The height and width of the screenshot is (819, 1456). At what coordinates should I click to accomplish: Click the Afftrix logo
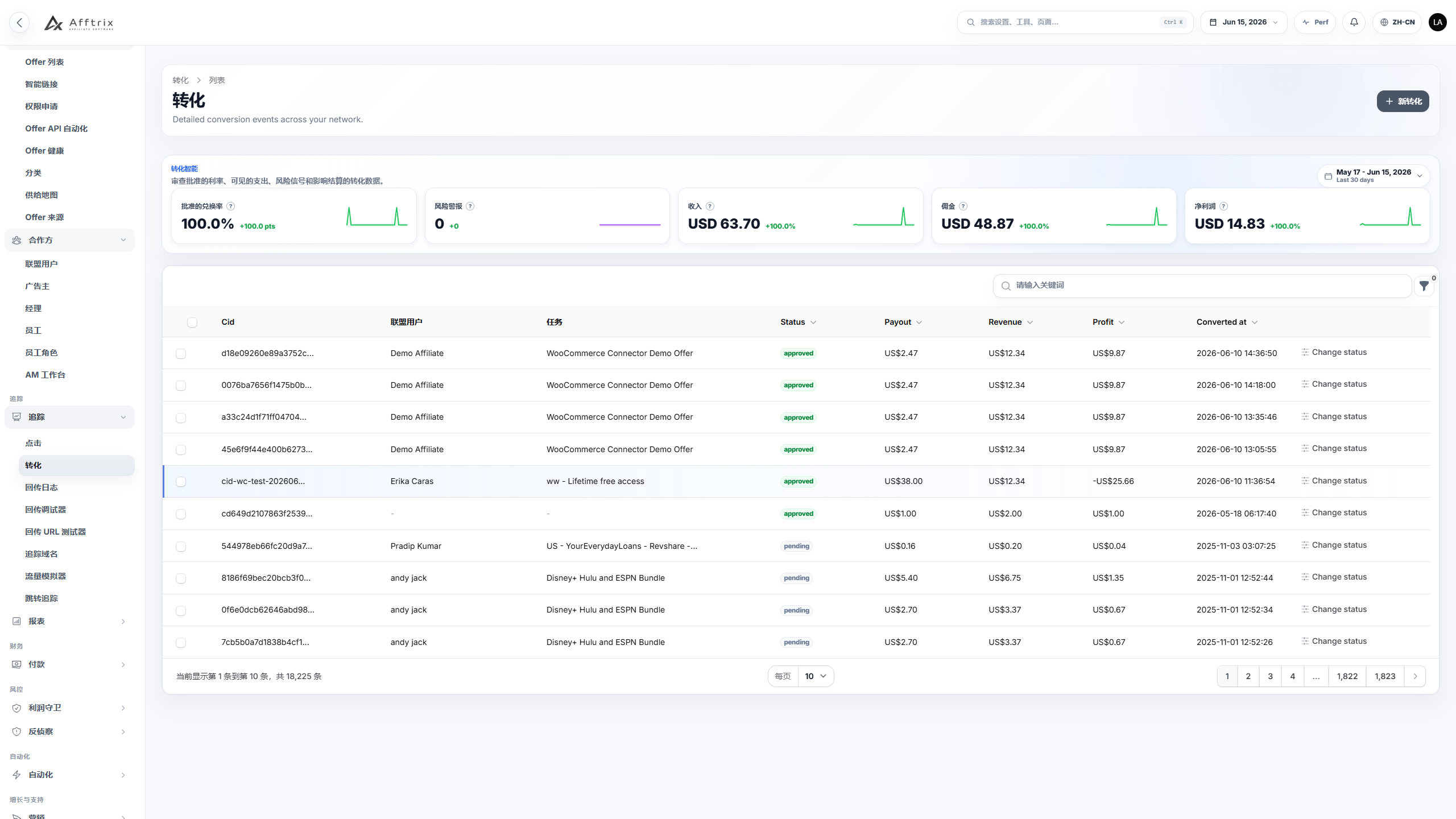pyautogui.click(x=78, y=23)
